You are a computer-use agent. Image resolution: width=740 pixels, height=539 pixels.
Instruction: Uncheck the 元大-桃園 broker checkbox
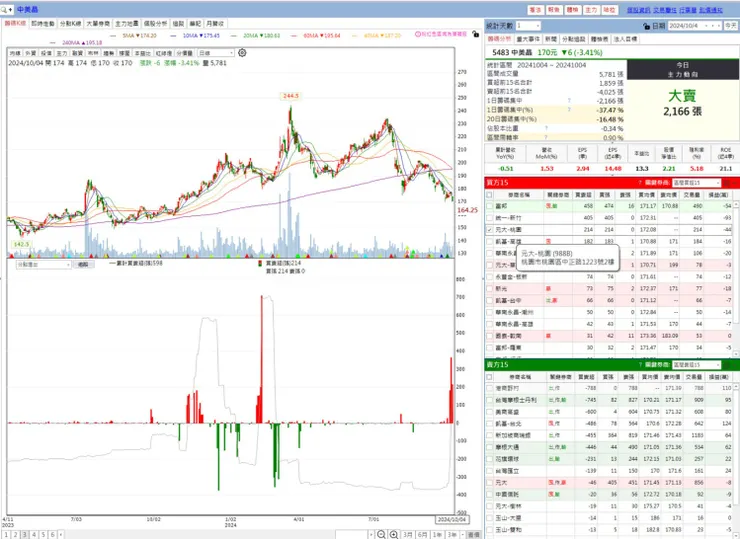point(489,230)
